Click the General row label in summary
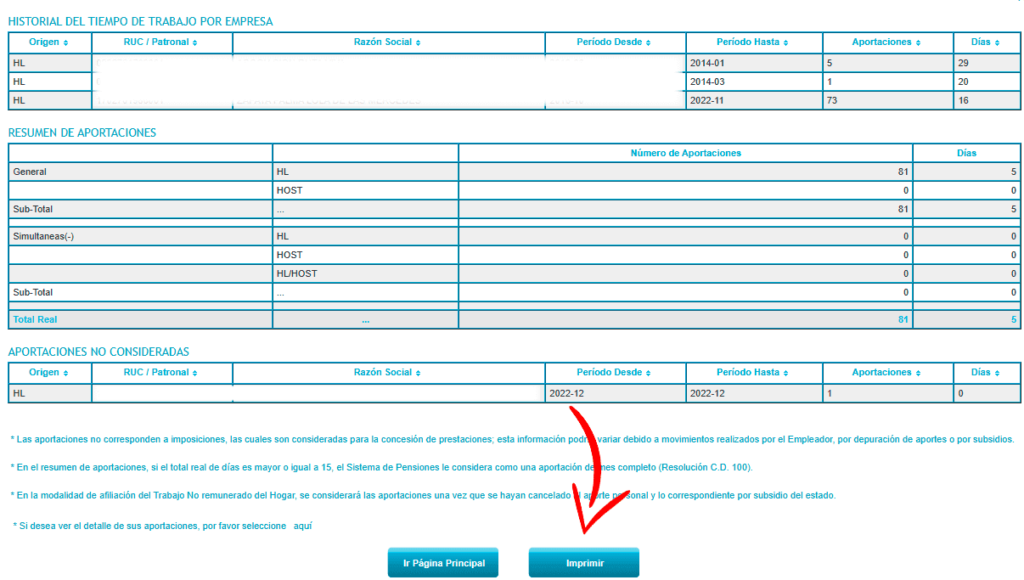 point(29,172)
